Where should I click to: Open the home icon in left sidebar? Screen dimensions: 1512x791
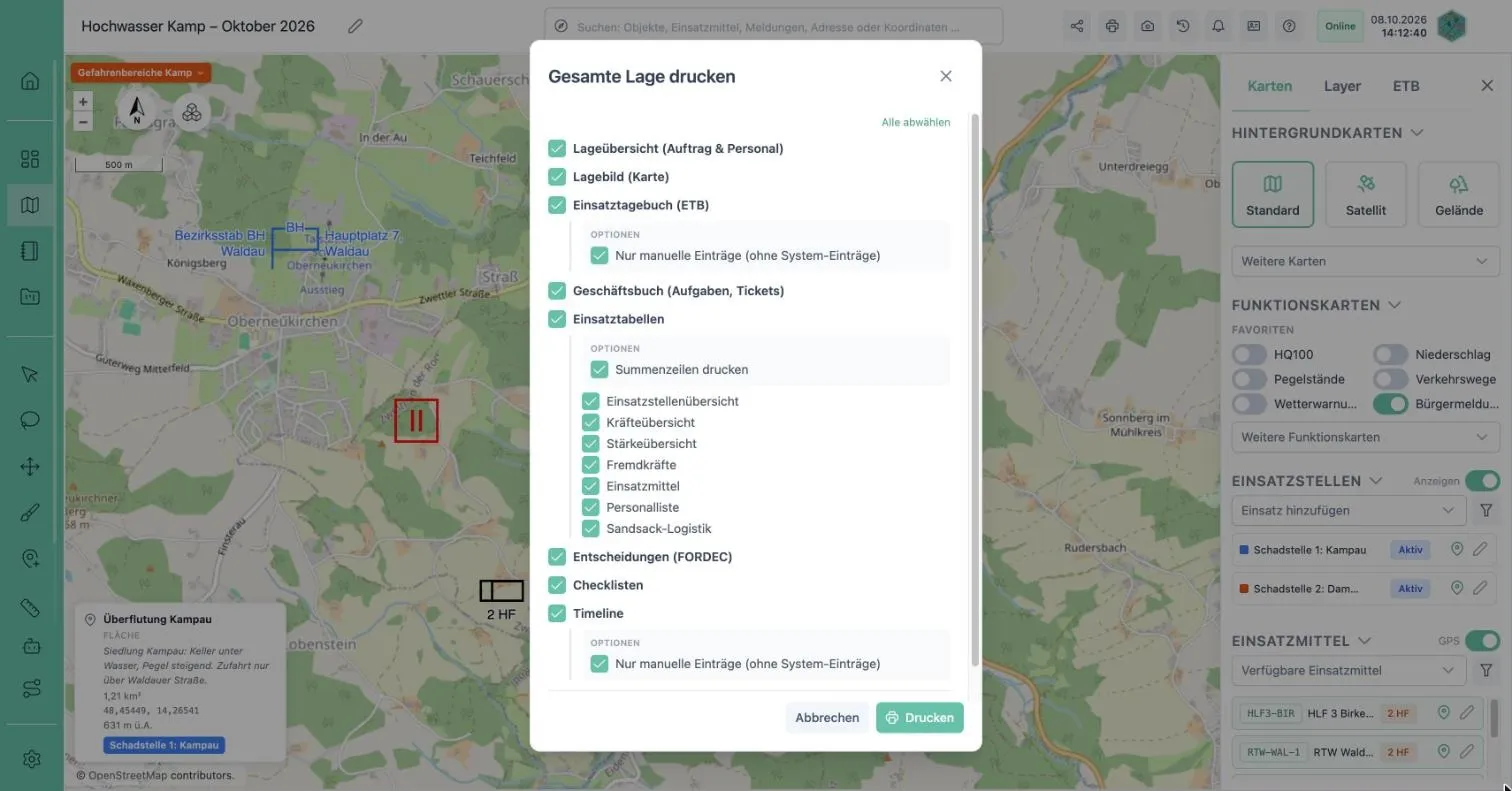point(30,81)
